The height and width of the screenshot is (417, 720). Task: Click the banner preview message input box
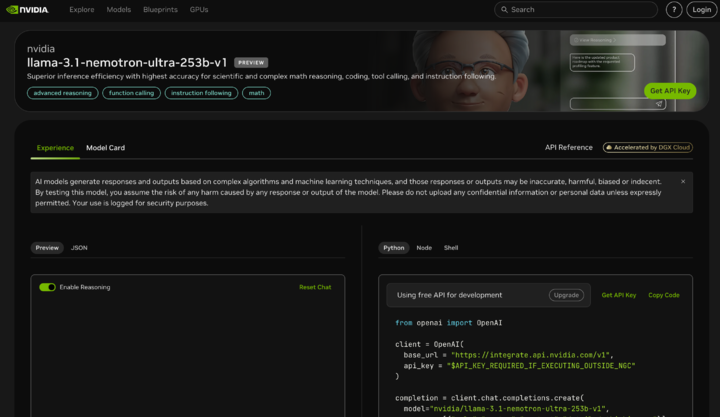[618, 104]
